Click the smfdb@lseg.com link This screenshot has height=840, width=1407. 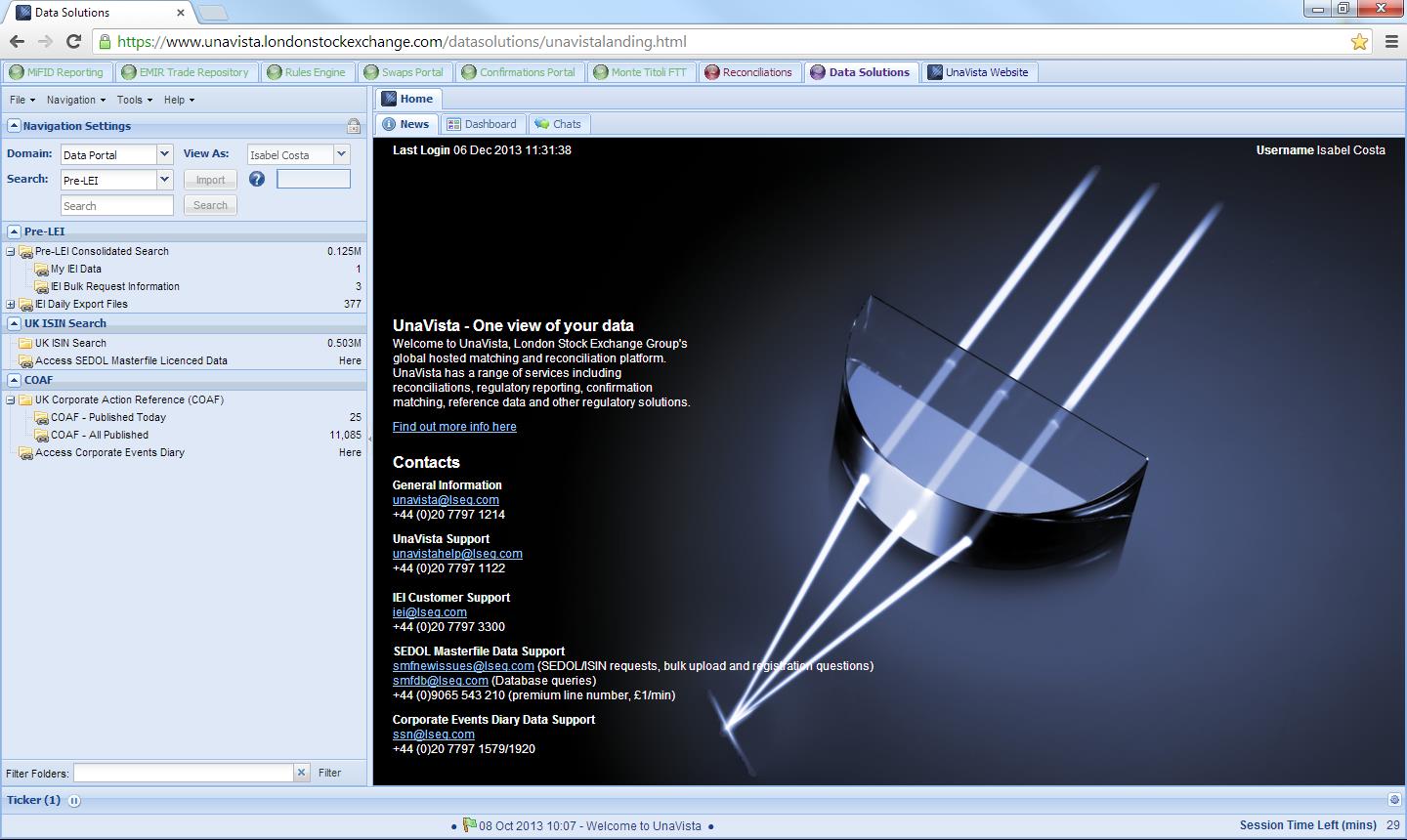pos(441,681)
